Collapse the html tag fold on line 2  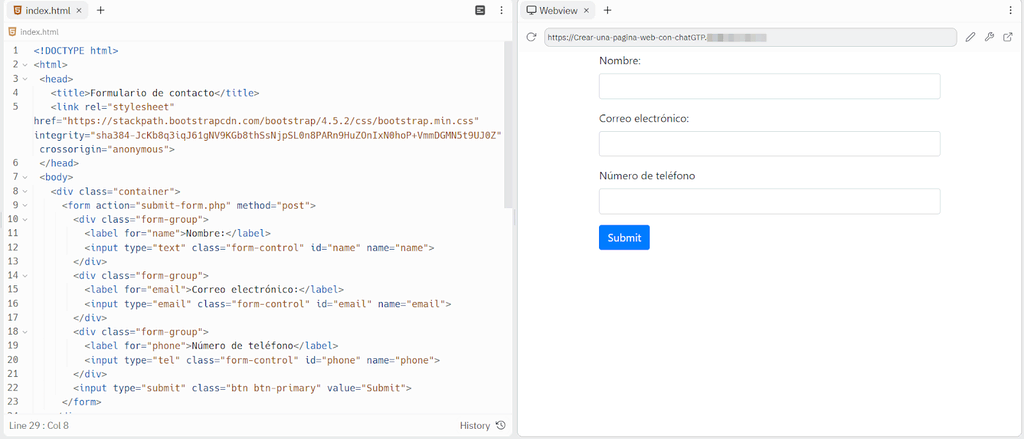click(x=24, y=64)
